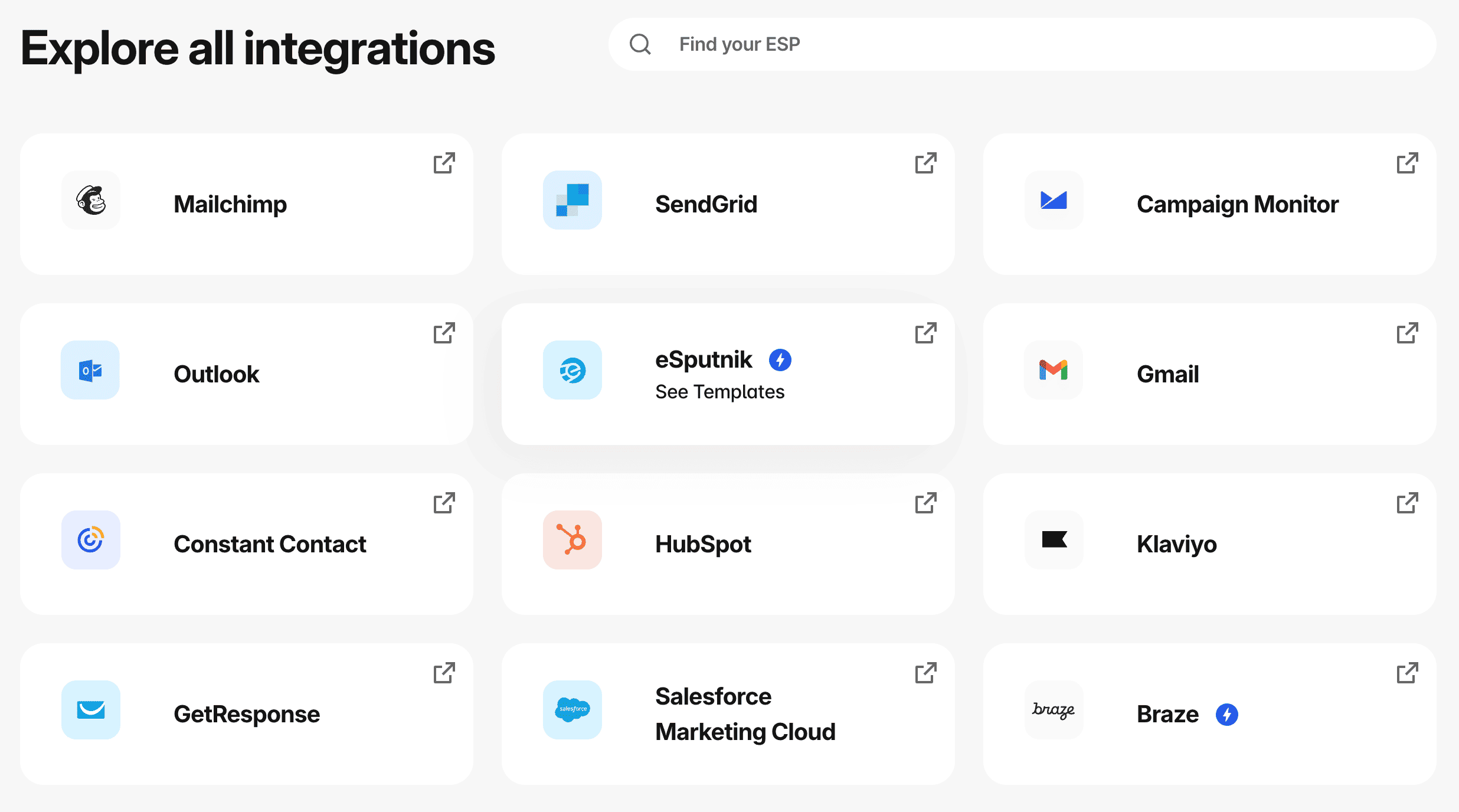
Task: Click the Outlook logo icon
Action: click(90, 371)
